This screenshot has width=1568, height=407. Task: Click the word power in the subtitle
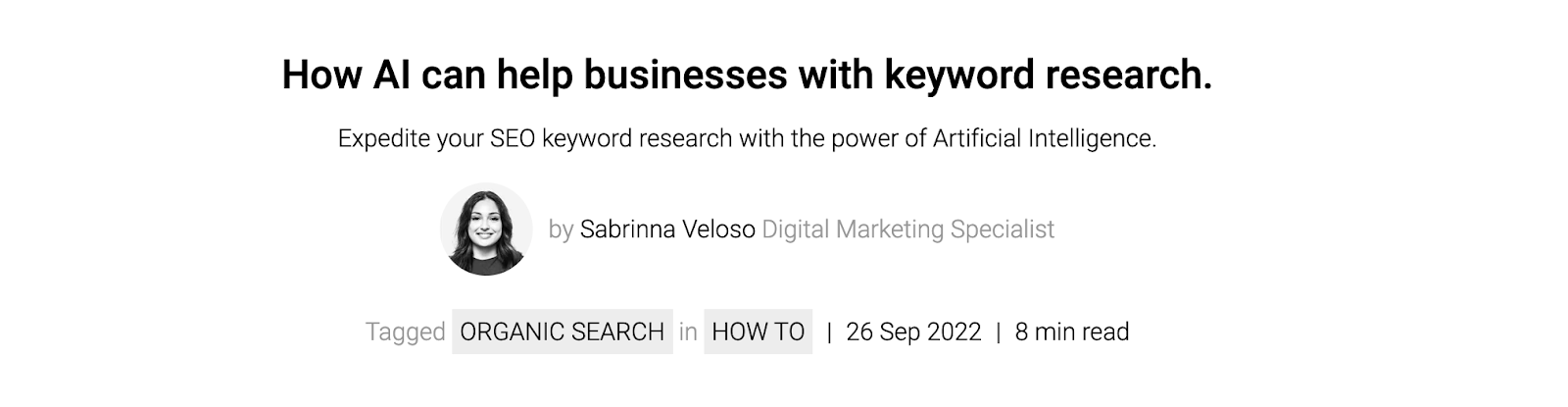pos(864,139)
